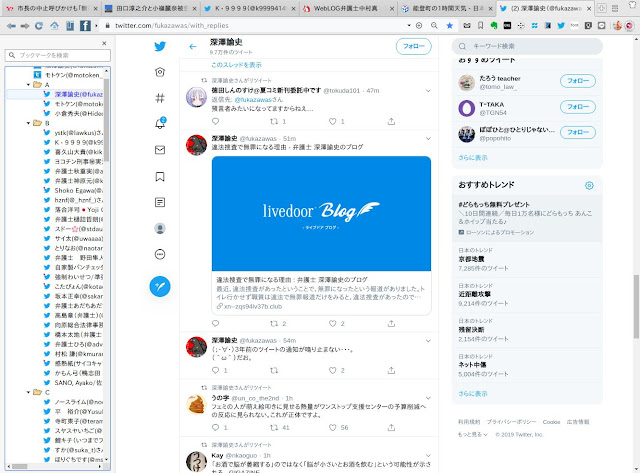This screenshot has width=640, height=473.
Task: Close the 深澤諭史 Twitter tab
Action: click(x=589, y=8)
